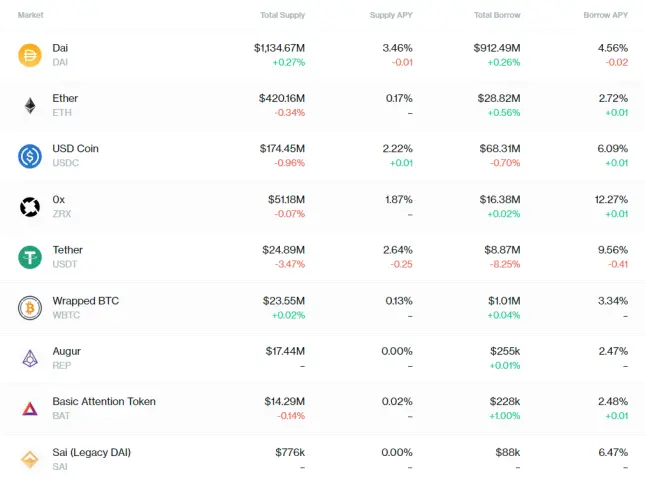Viewport: 645px width, 479px height.
Task: Click the $776k total supply value
Action: click(290, 452)
